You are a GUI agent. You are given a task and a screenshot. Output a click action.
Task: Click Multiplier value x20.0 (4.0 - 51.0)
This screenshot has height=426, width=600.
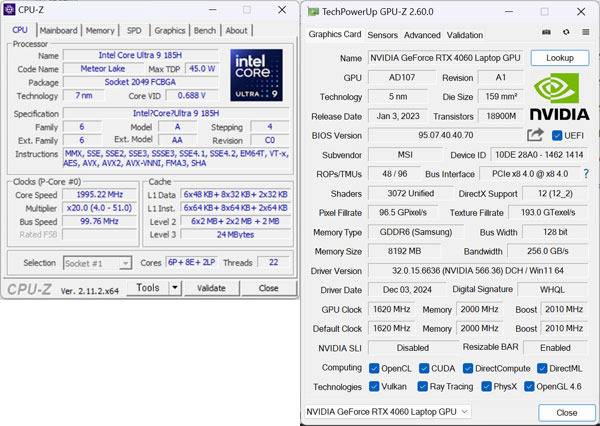coord(99,208)
